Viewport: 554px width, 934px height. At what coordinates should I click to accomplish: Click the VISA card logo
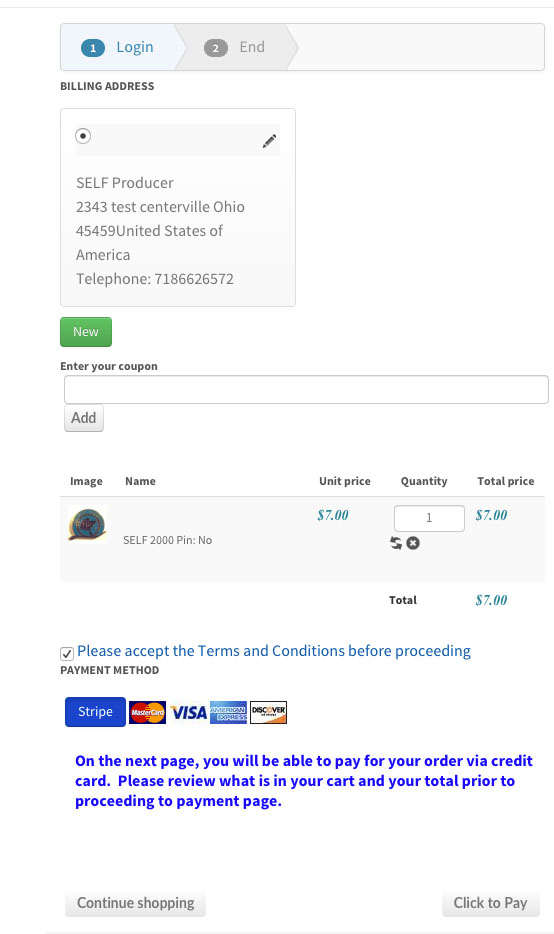tap(188, 712)
